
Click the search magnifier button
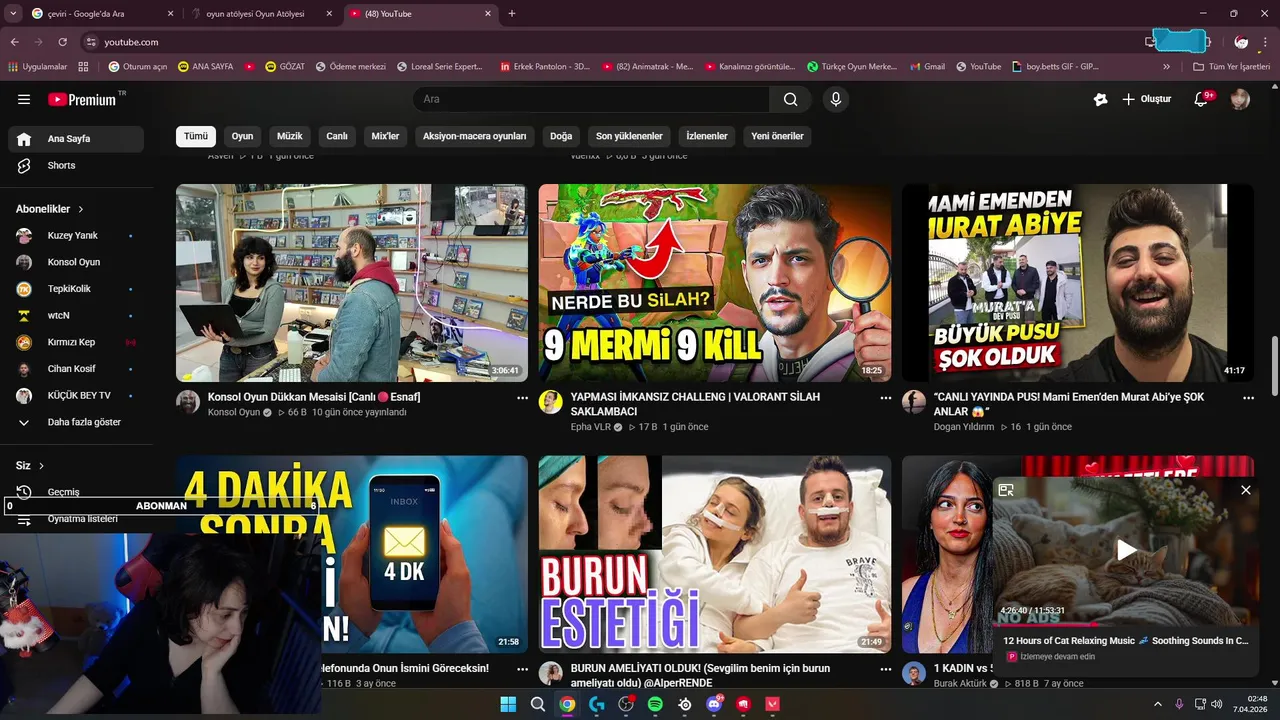pyautogui.click(x=791, y=99)
